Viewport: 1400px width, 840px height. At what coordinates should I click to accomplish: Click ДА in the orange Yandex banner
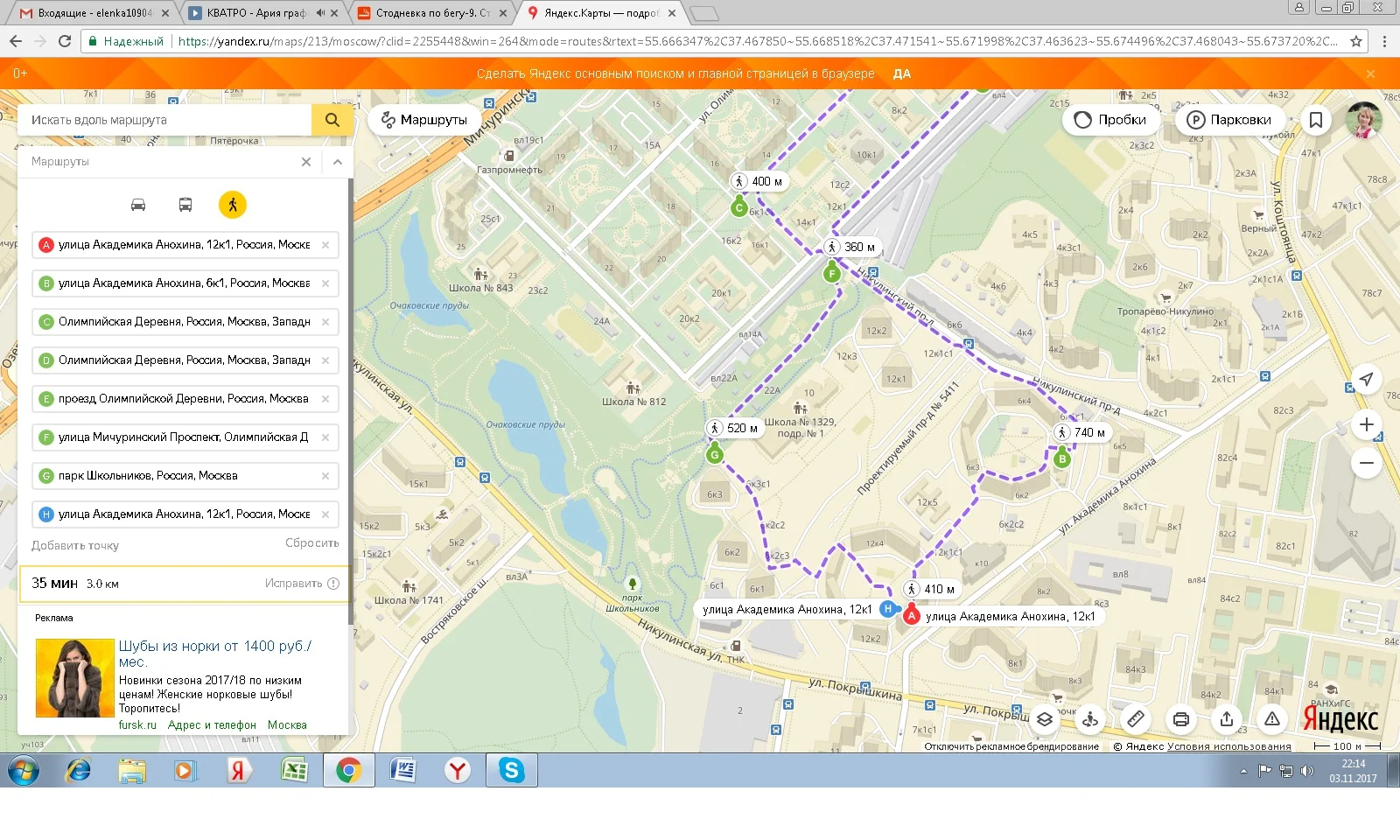coord(902,73)
